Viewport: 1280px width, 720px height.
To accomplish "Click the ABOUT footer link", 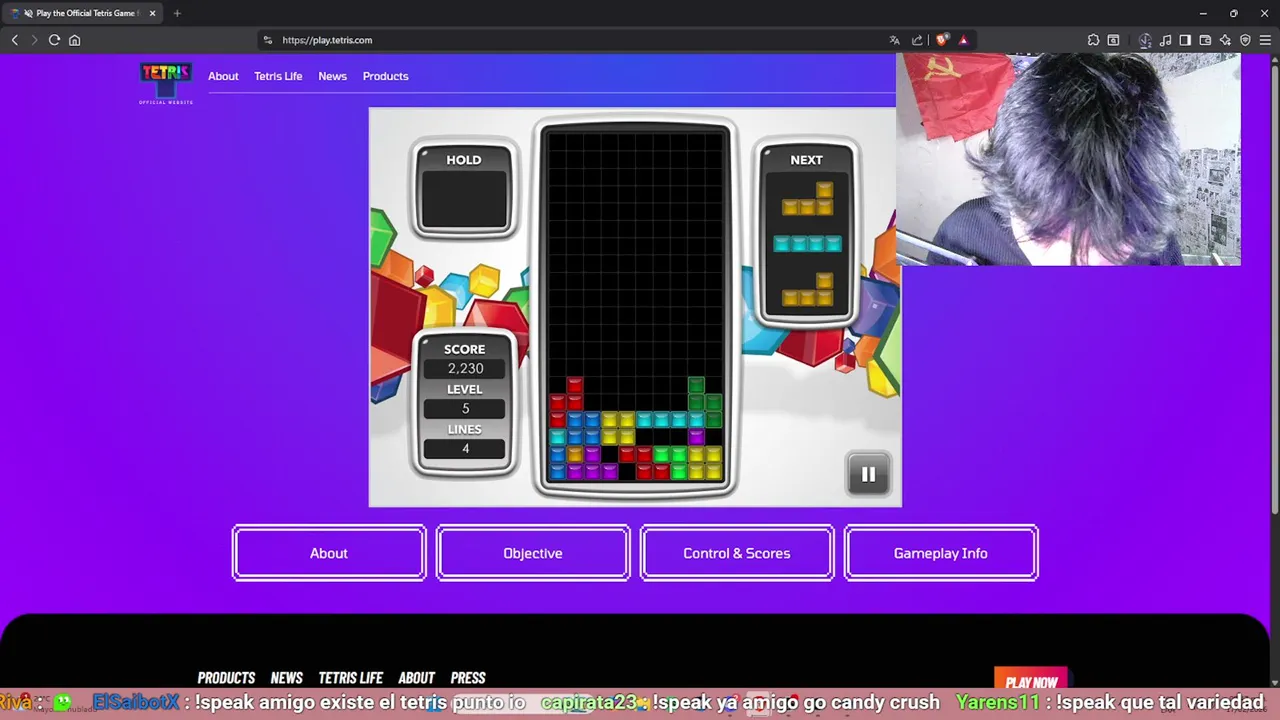I will click(416, 678).
